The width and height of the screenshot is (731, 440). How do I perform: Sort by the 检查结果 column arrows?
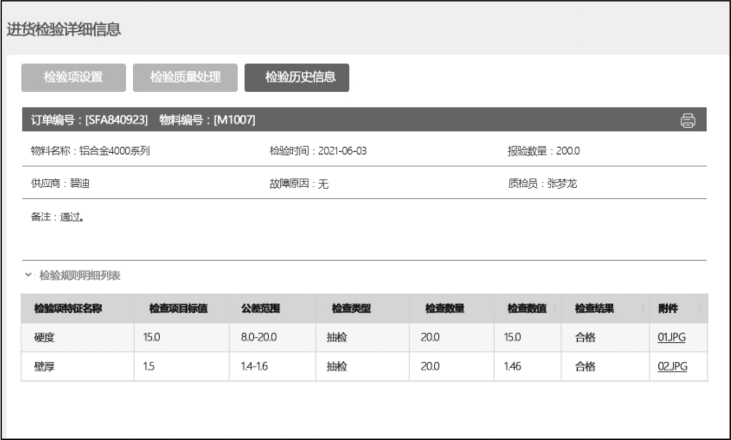click(x=643, y=308)
